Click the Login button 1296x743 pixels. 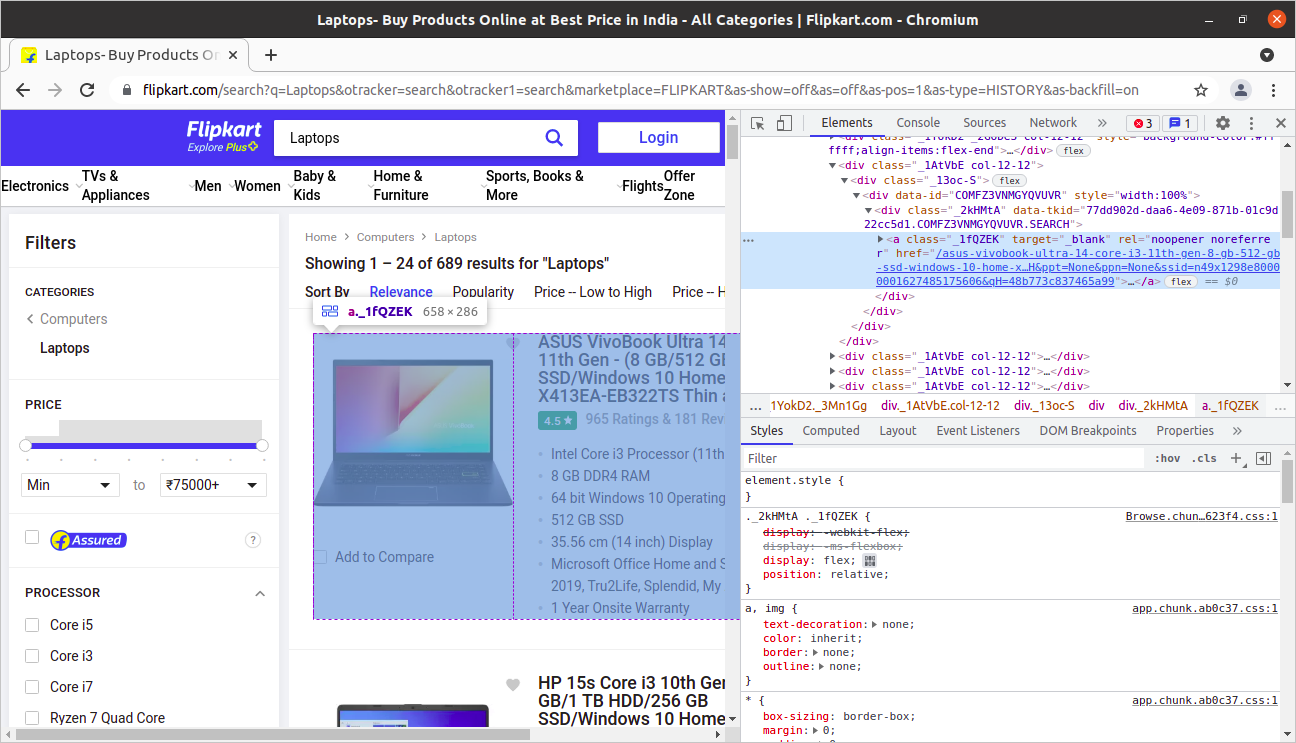[659, 138]
